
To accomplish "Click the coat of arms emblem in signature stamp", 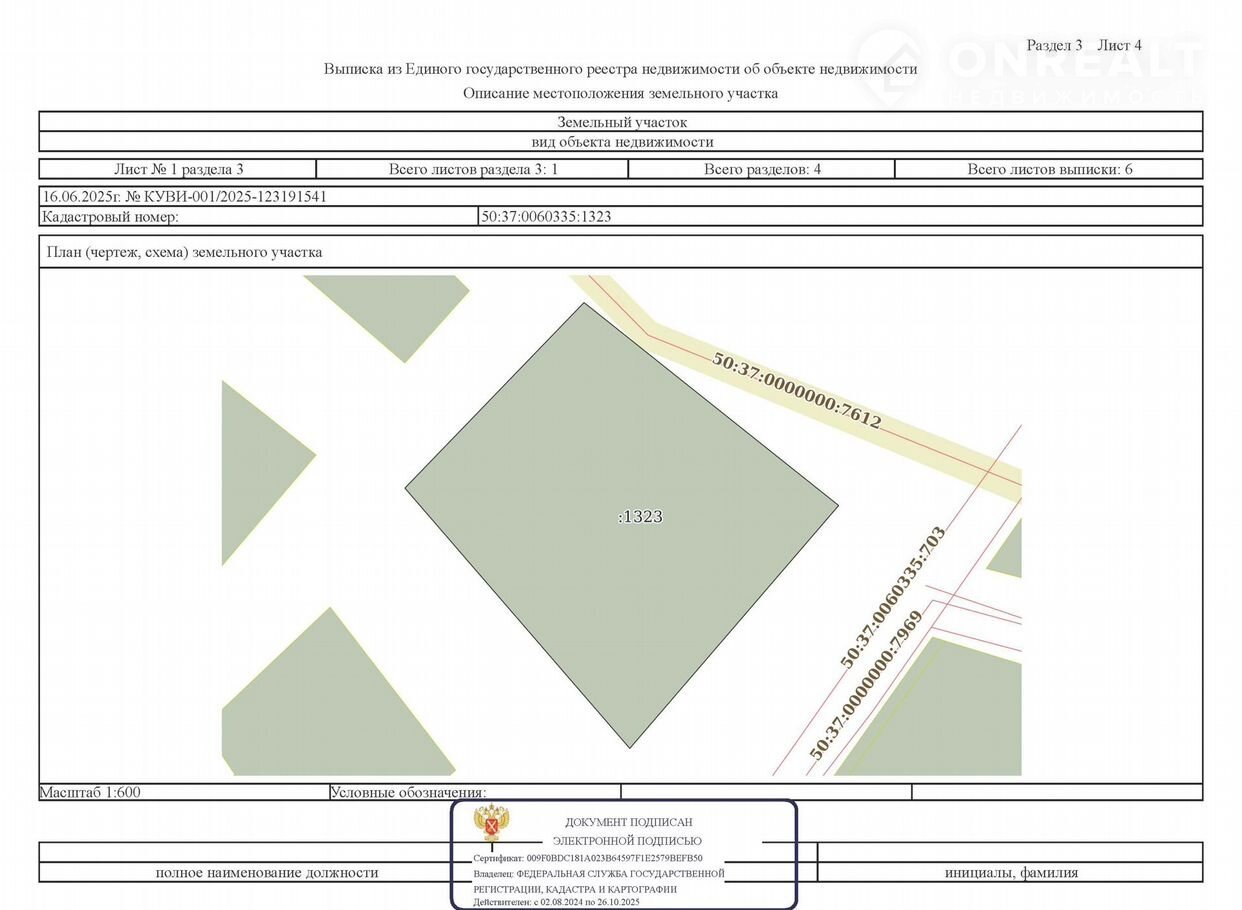I will click(x=490, y=822).
